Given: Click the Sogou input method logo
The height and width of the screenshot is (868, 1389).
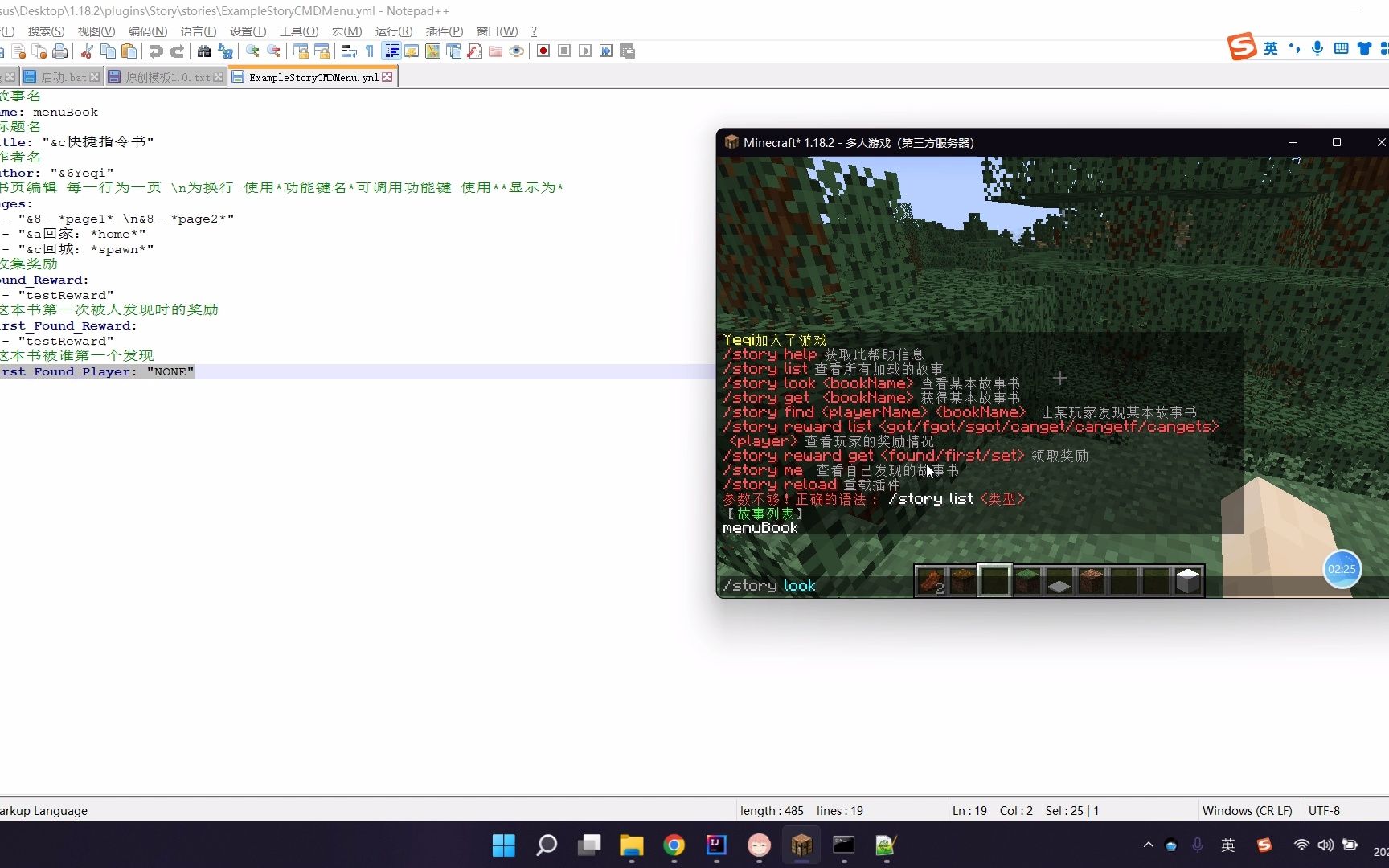Looking at the screenshot, I should 1242,47.
